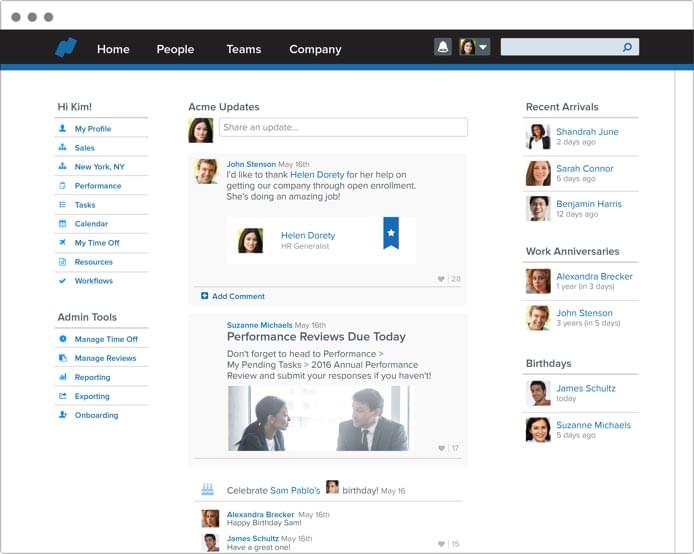This screenshot has width=694, height=554.
Task: Open Suzanne Michaels' post author link
Action: coord(259,325)
